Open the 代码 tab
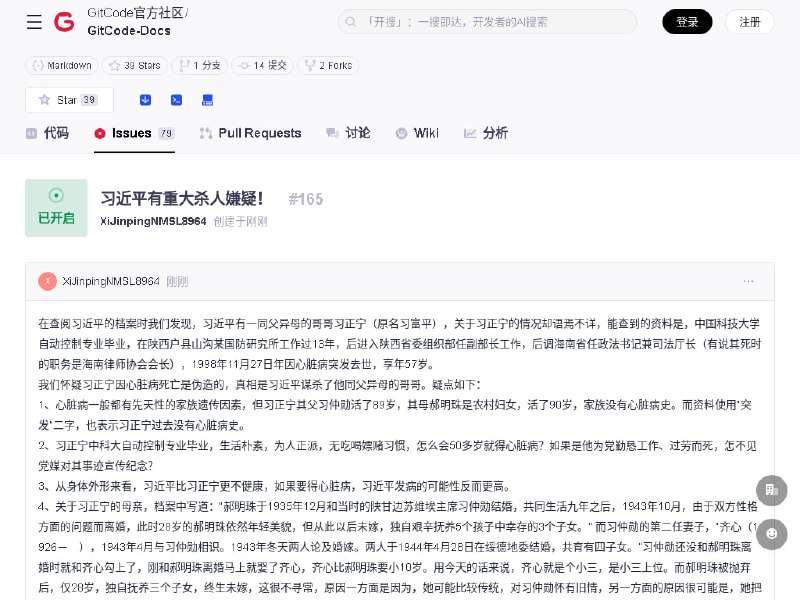This screenshot has width=800, height=600. point(47,133)
